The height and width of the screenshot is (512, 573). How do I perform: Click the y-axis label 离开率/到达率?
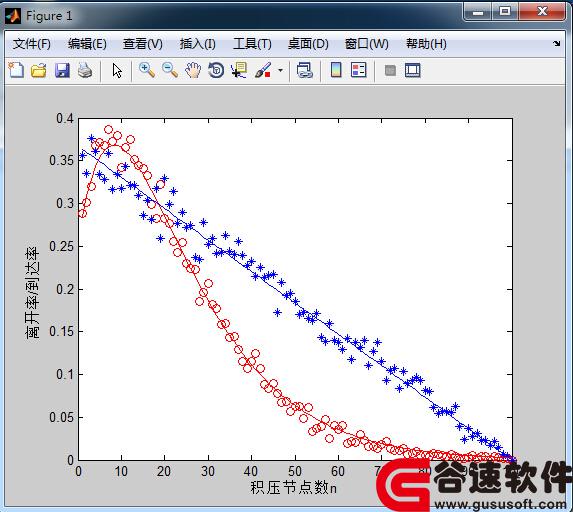pyautogui.click(x=32, y=292)
